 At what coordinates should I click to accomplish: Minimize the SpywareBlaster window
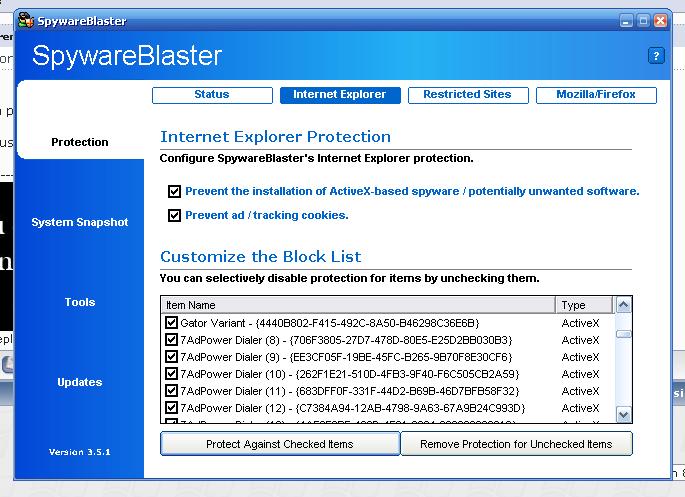626,21
